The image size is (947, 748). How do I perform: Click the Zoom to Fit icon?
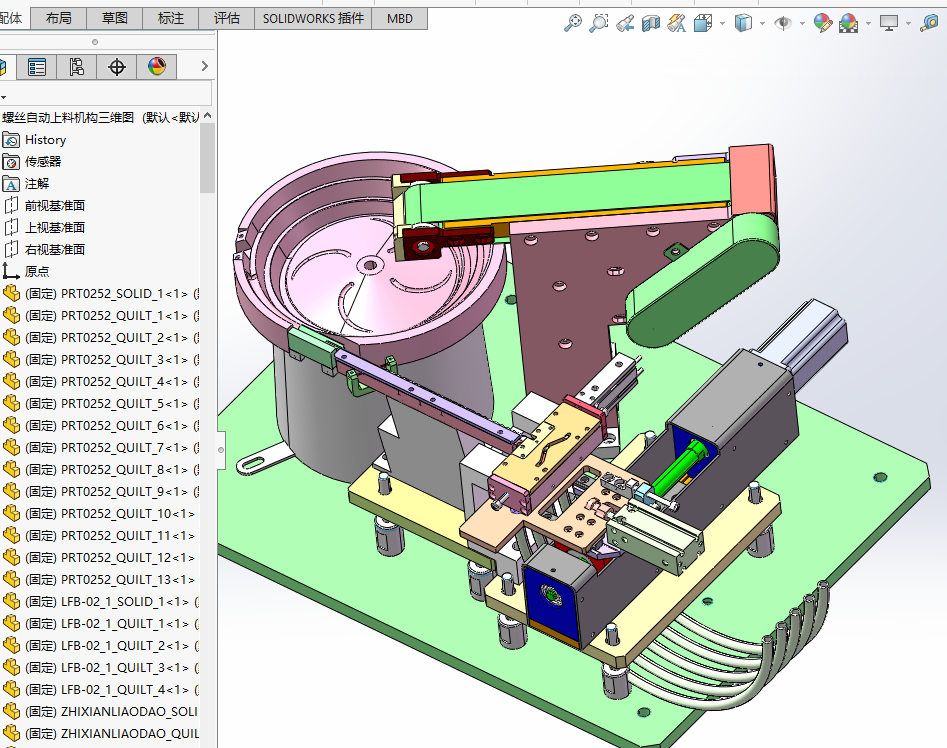pyautogui.click(x=573, y=22)
